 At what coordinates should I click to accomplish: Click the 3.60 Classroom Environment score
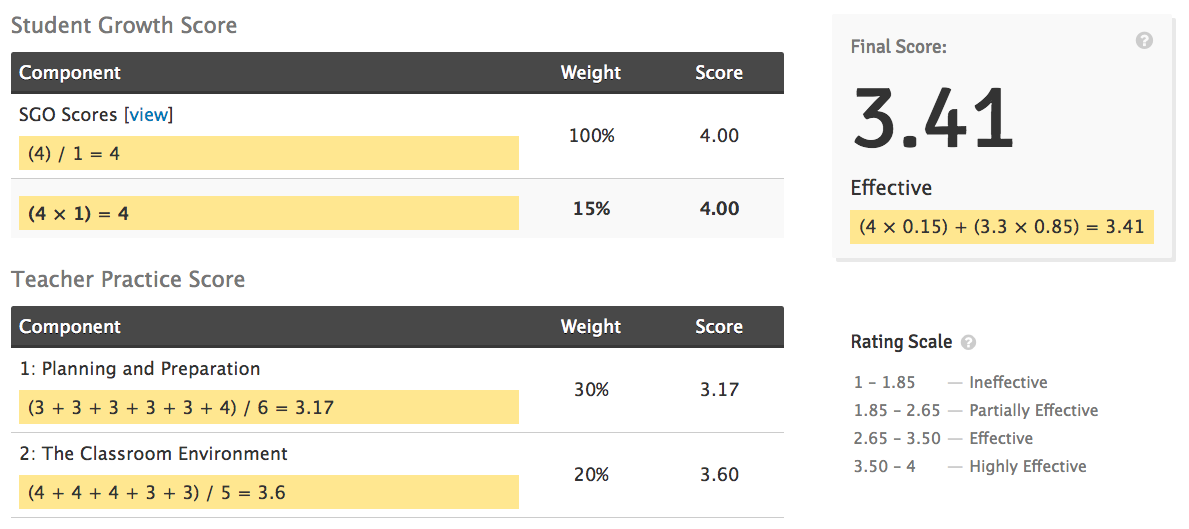coord(719,475)
